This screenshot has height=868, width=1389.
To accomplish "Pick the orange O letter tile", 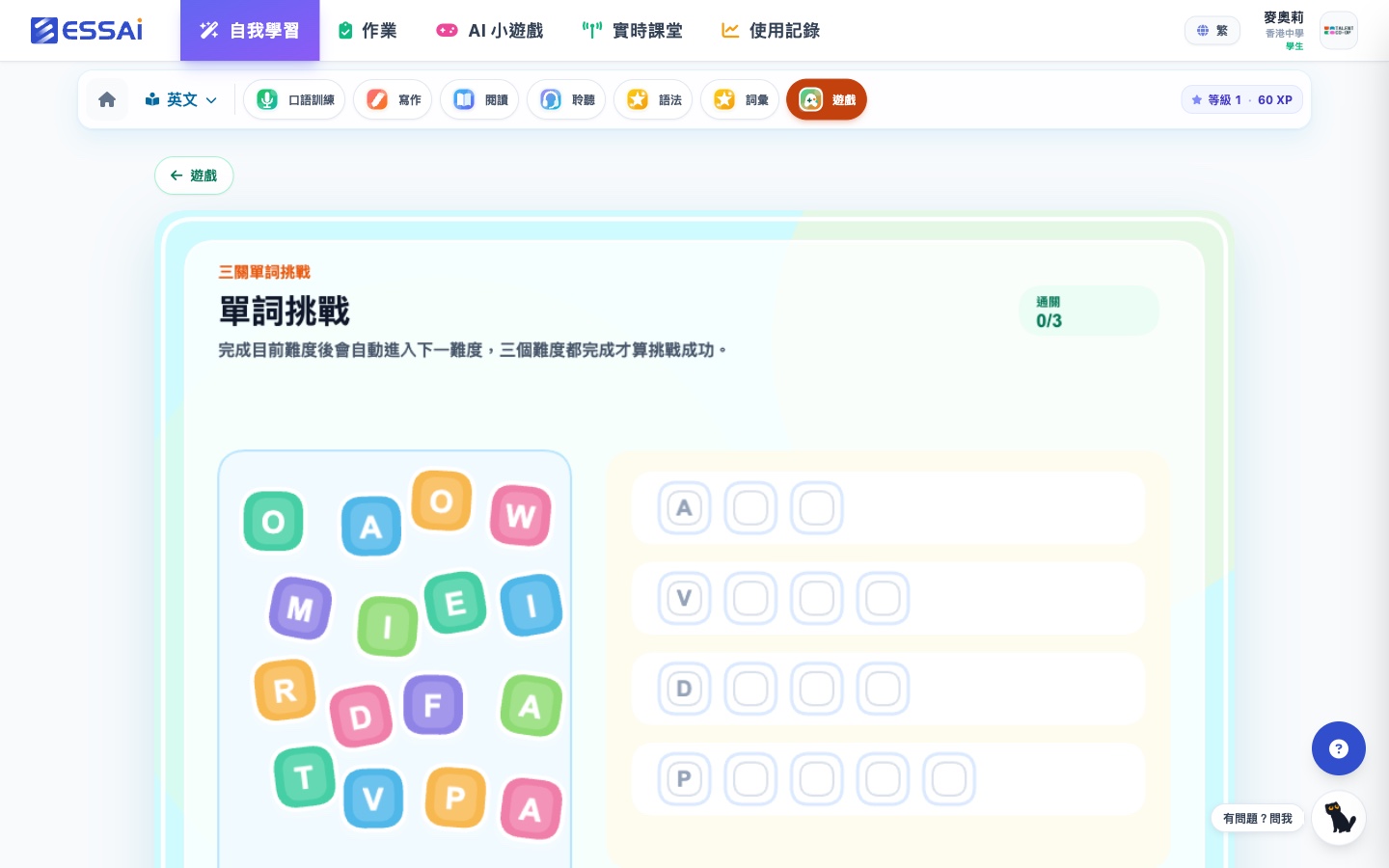I will click(442, 501).
